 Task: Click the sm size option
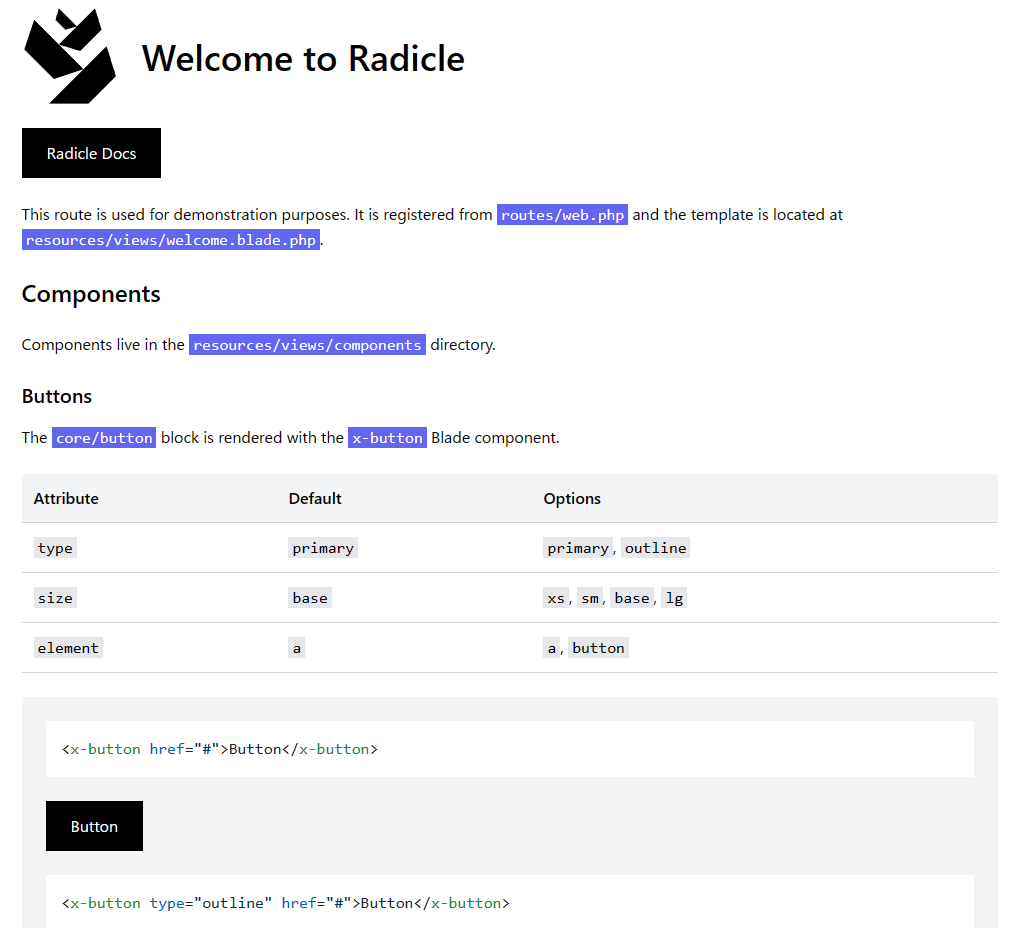pyautogui.click(x=590, y=598)
